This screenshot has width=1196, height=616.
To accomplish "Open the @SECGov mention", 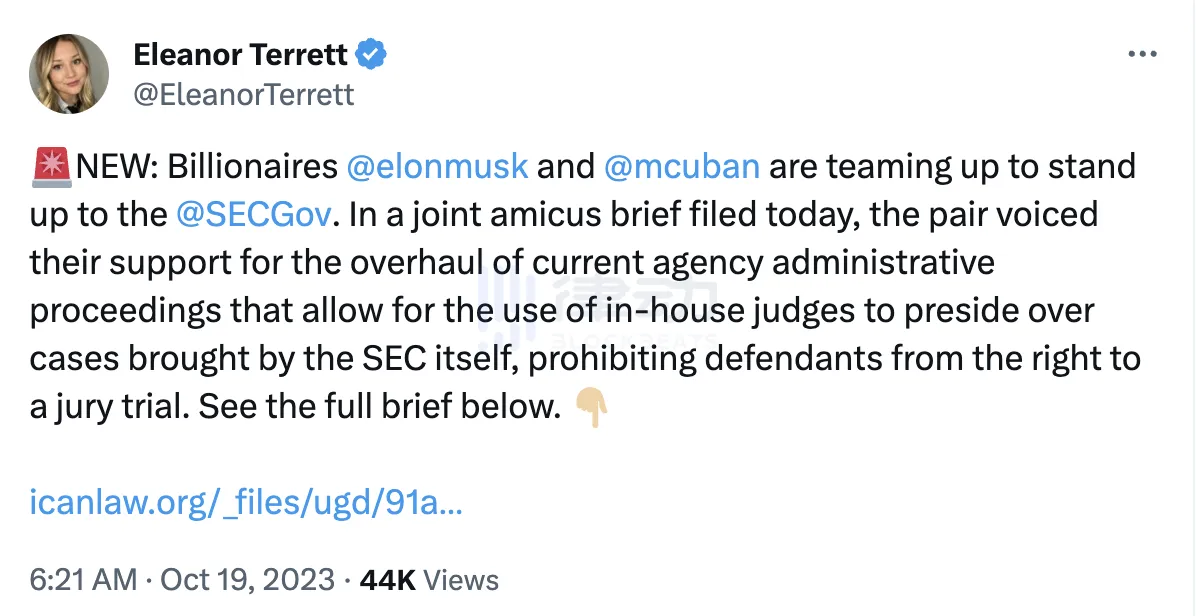I will (254, 215).
